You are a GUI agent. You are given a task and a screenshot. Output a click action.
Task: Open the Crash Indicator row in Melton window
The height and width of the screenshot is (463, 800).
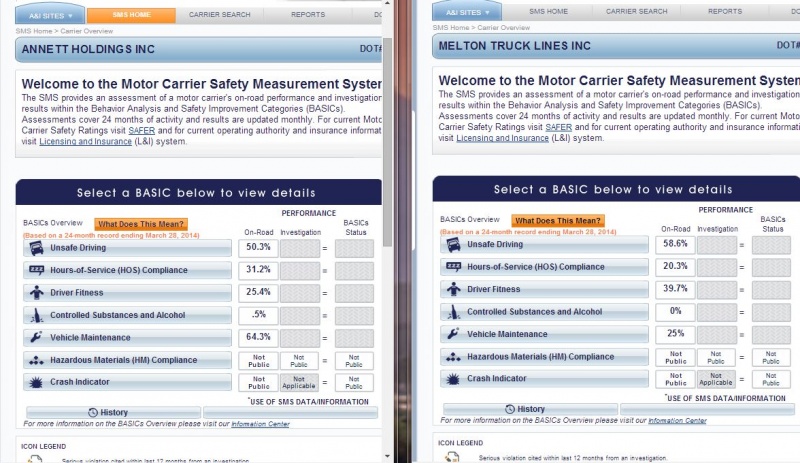point(544,379)
